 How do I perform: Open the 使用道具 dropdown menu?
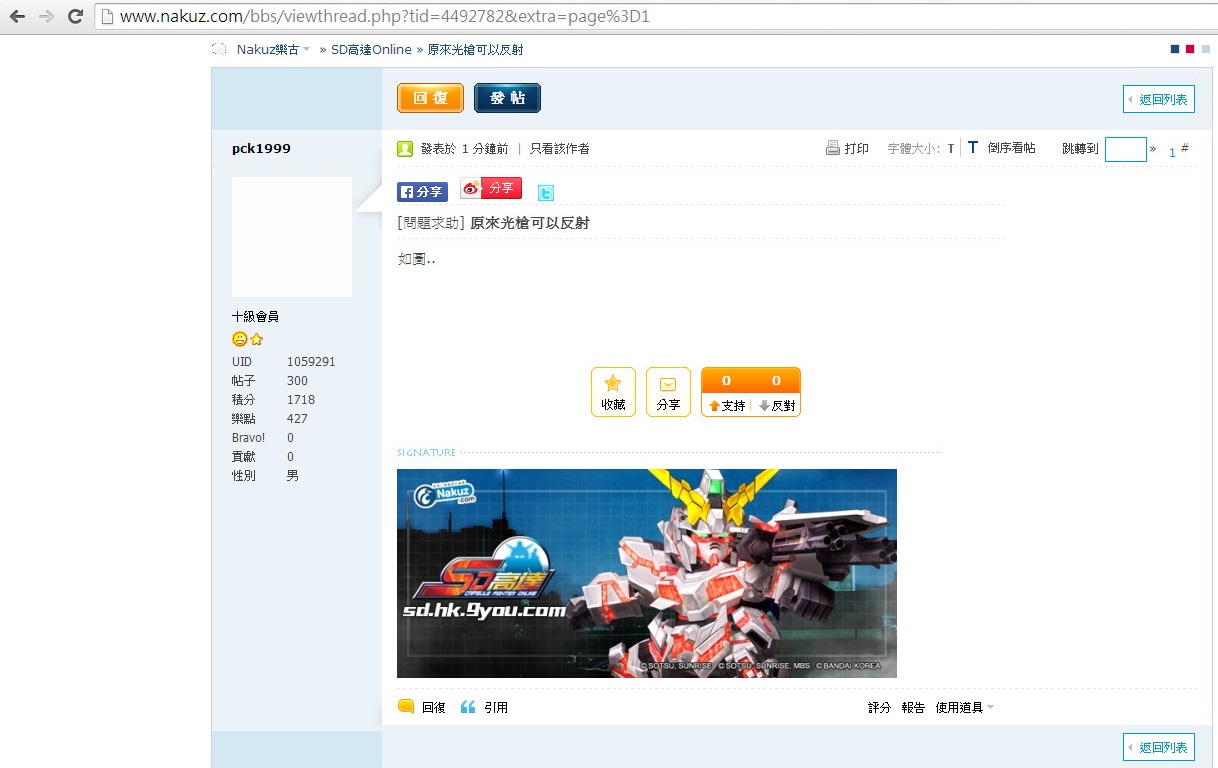click(965, 707)
